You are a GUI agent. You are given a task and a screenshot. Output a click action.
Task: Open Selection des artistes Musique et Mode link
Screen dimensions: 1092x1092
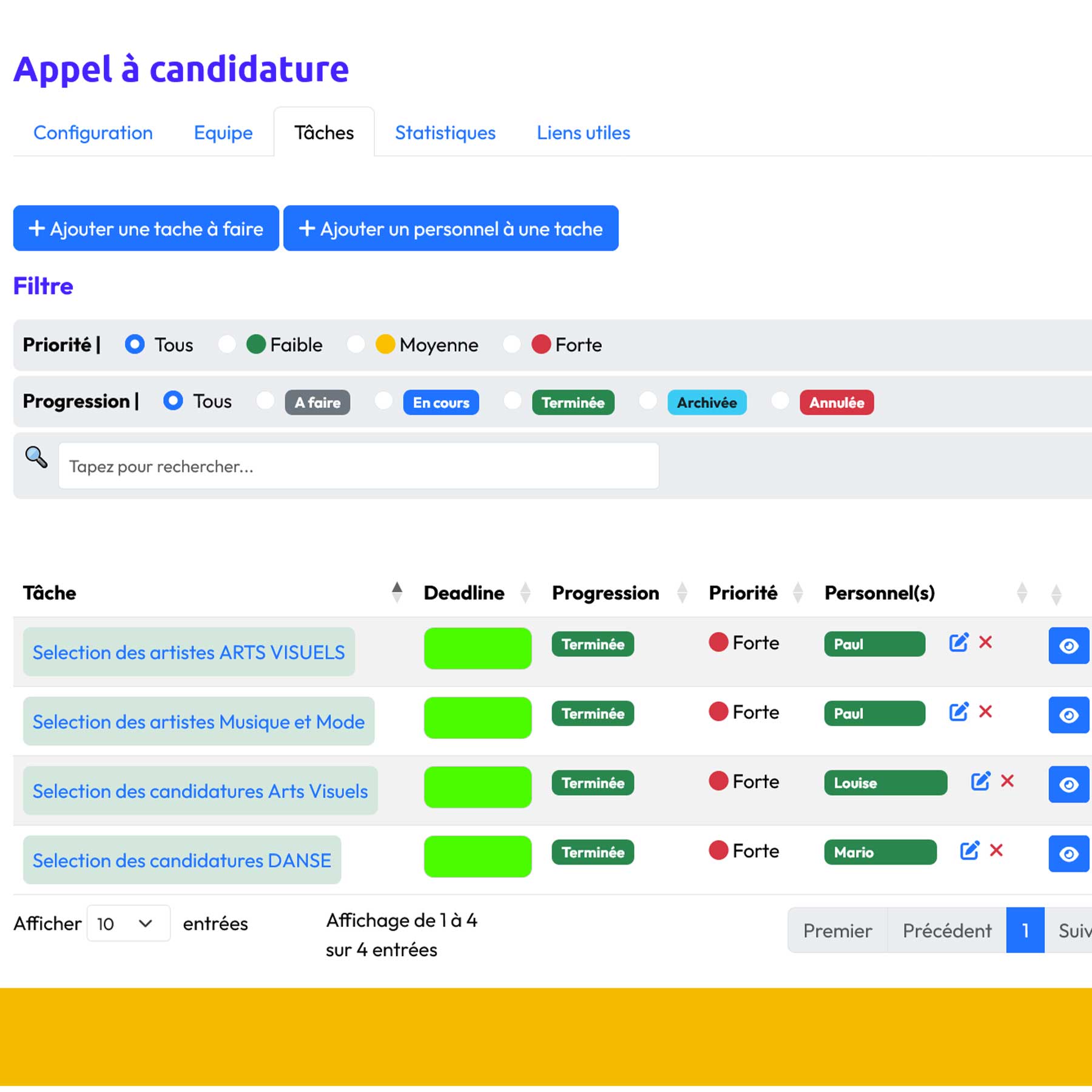tap(198, 722)
